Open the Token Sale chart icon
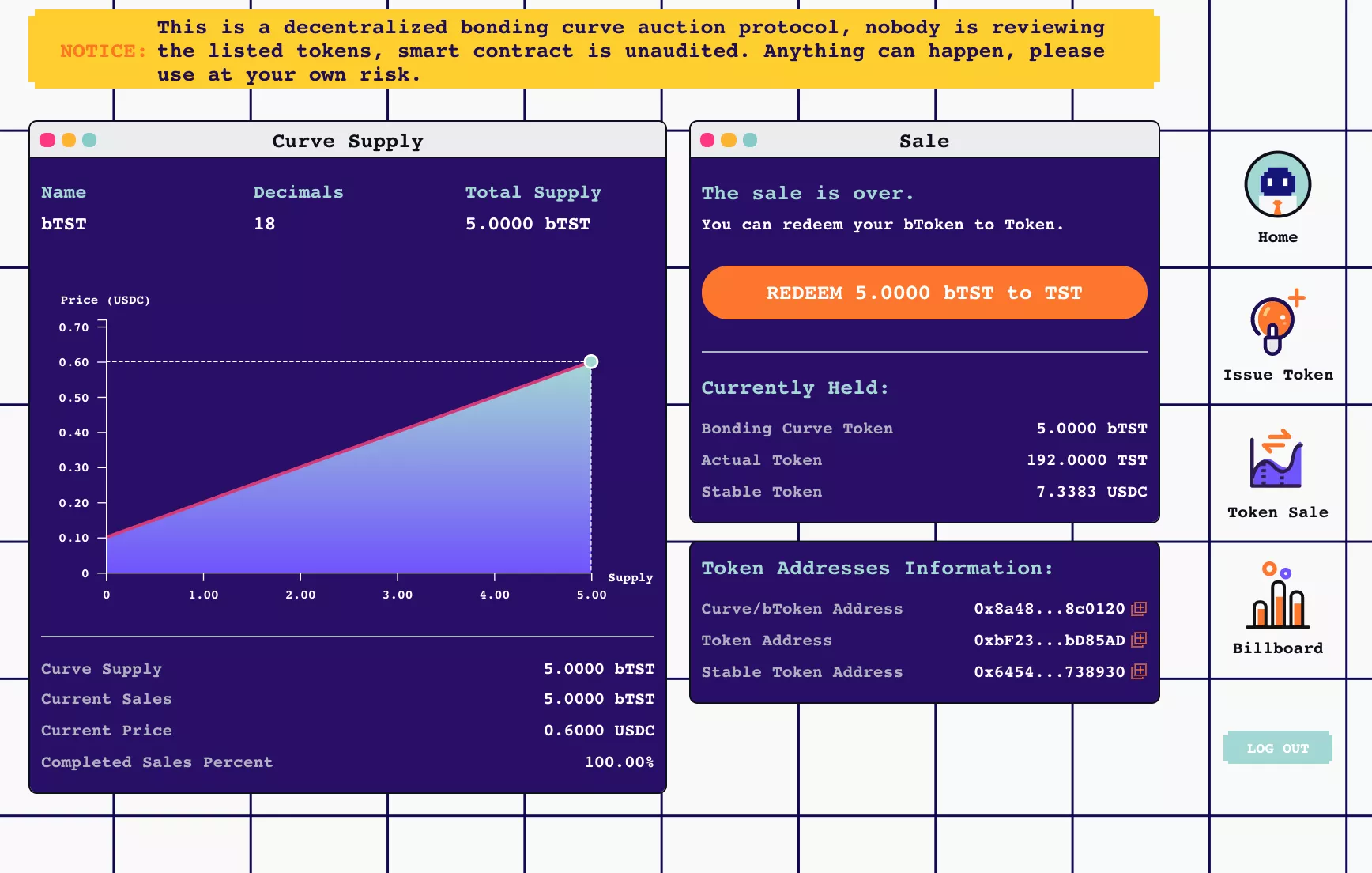The image size is (1372, 873). coord(1276,459)
